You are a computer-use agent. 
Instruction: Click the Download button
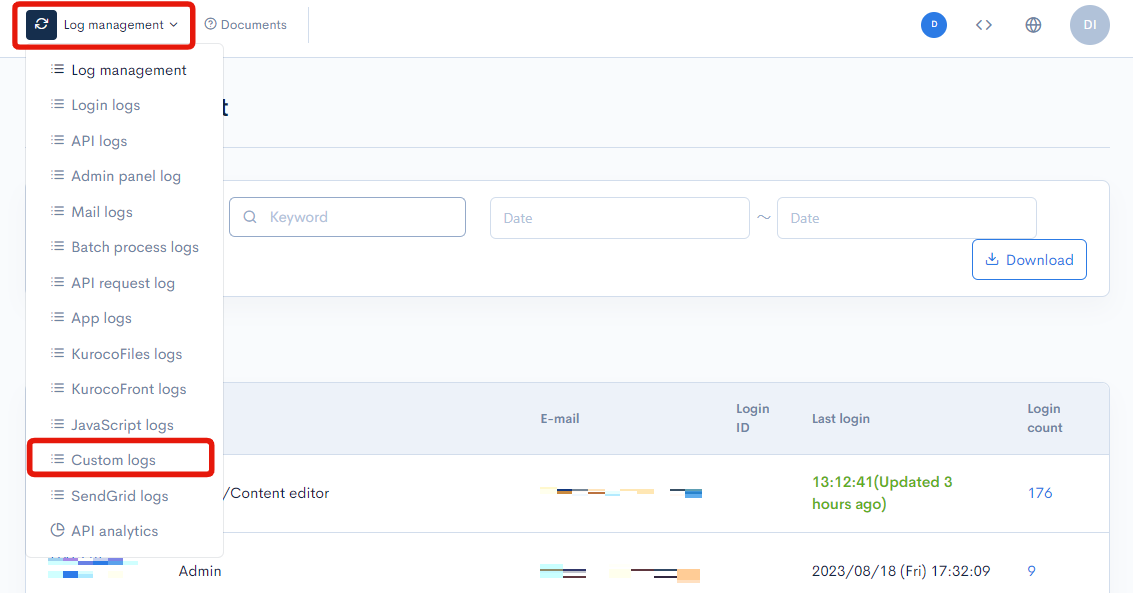[1029, 259]
